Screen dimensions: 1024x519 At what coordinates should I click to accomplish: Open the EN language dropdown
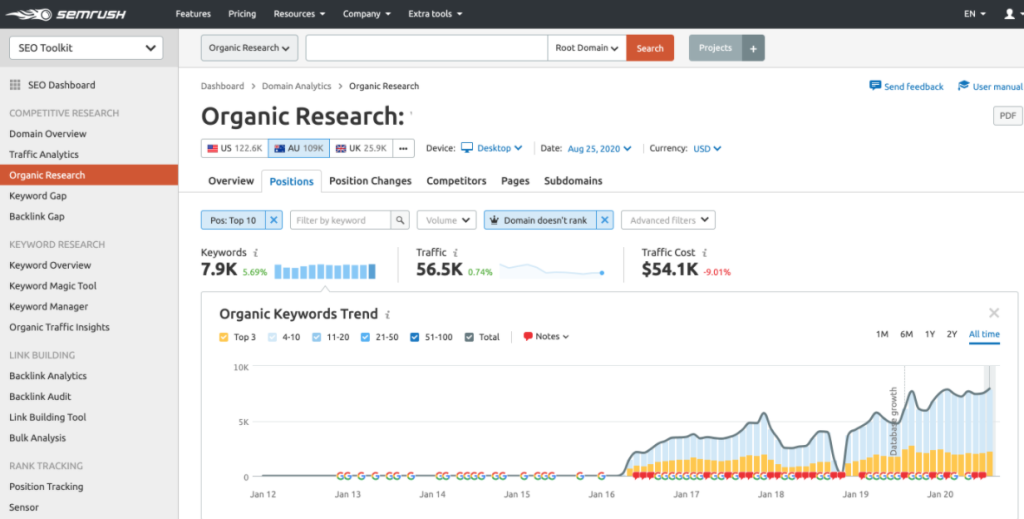[975, 14]
